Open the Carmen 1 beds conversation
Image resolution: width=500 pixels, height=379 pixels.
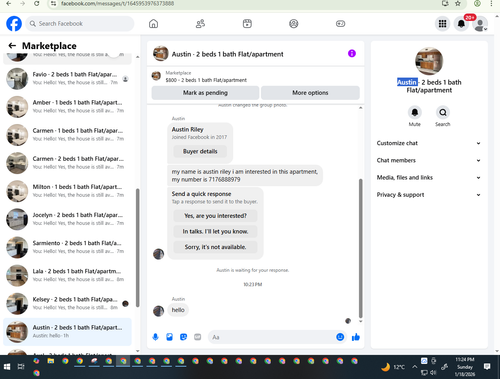(67, 135)
